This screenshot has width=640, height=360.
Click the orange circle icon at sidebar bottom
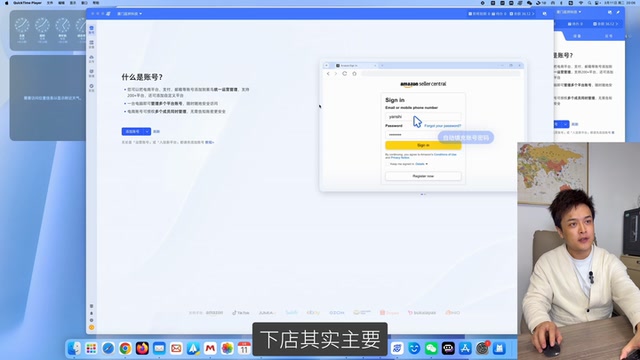pyautogui.click(x=91, y=327)
